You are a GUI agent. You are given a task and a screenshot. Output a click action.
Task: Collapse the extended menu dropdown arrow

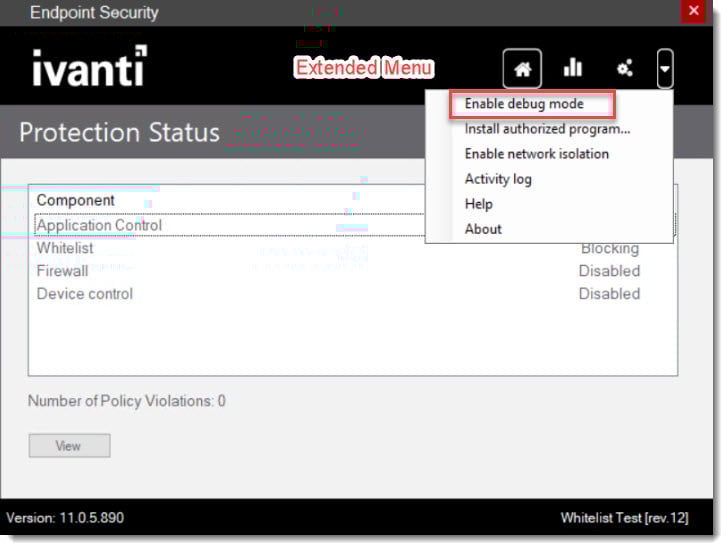[x=666, y=69]
